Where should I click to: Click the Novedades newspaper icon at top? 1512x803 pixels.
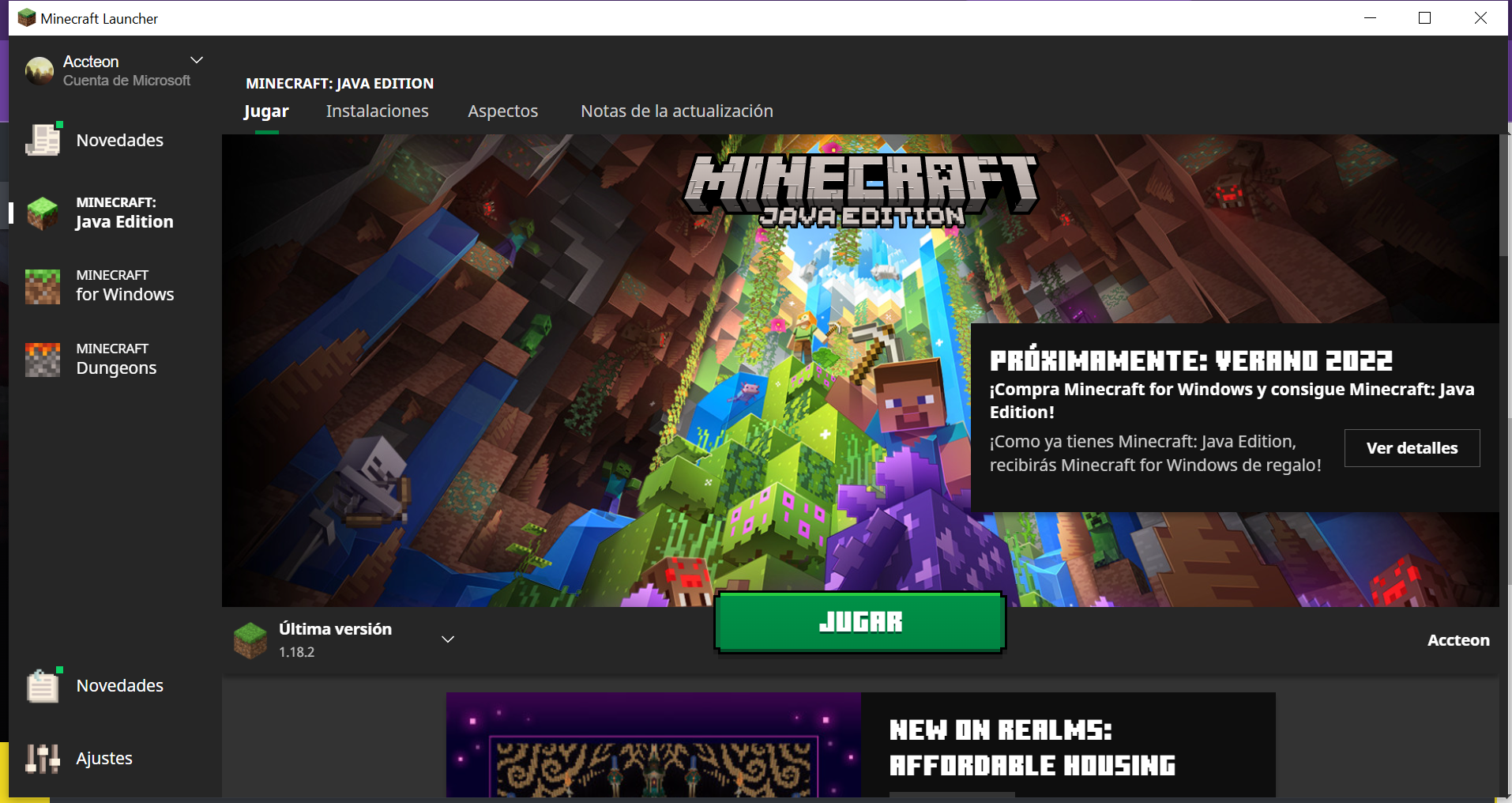coord(43,140)
